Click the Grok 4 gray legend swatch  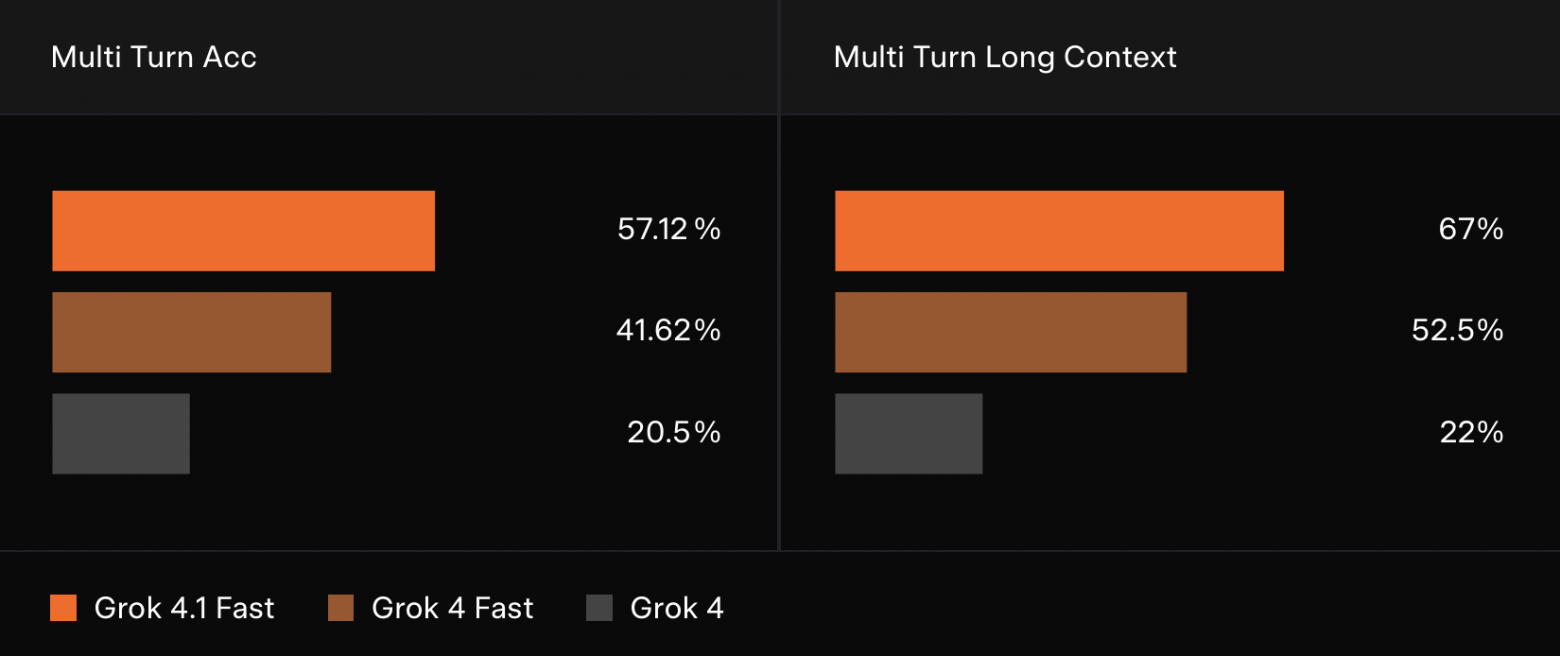coord(599,608)
